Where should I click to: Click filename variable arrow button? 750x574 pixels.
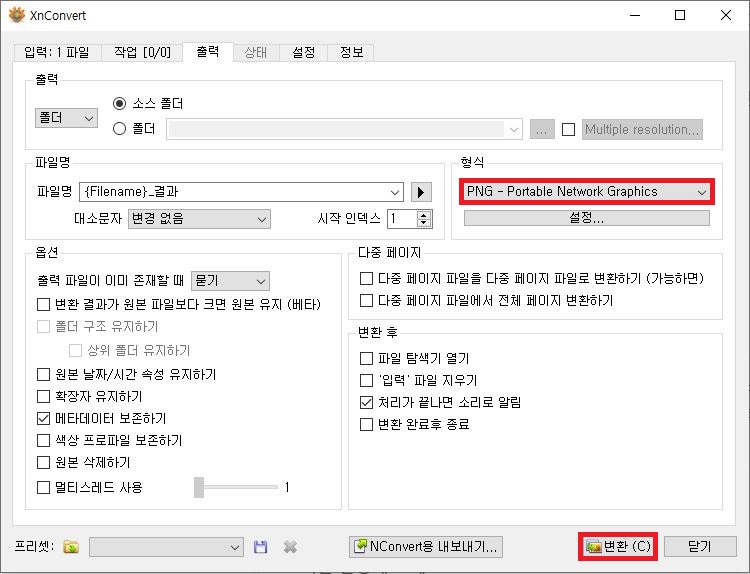(x=421, y=192)
